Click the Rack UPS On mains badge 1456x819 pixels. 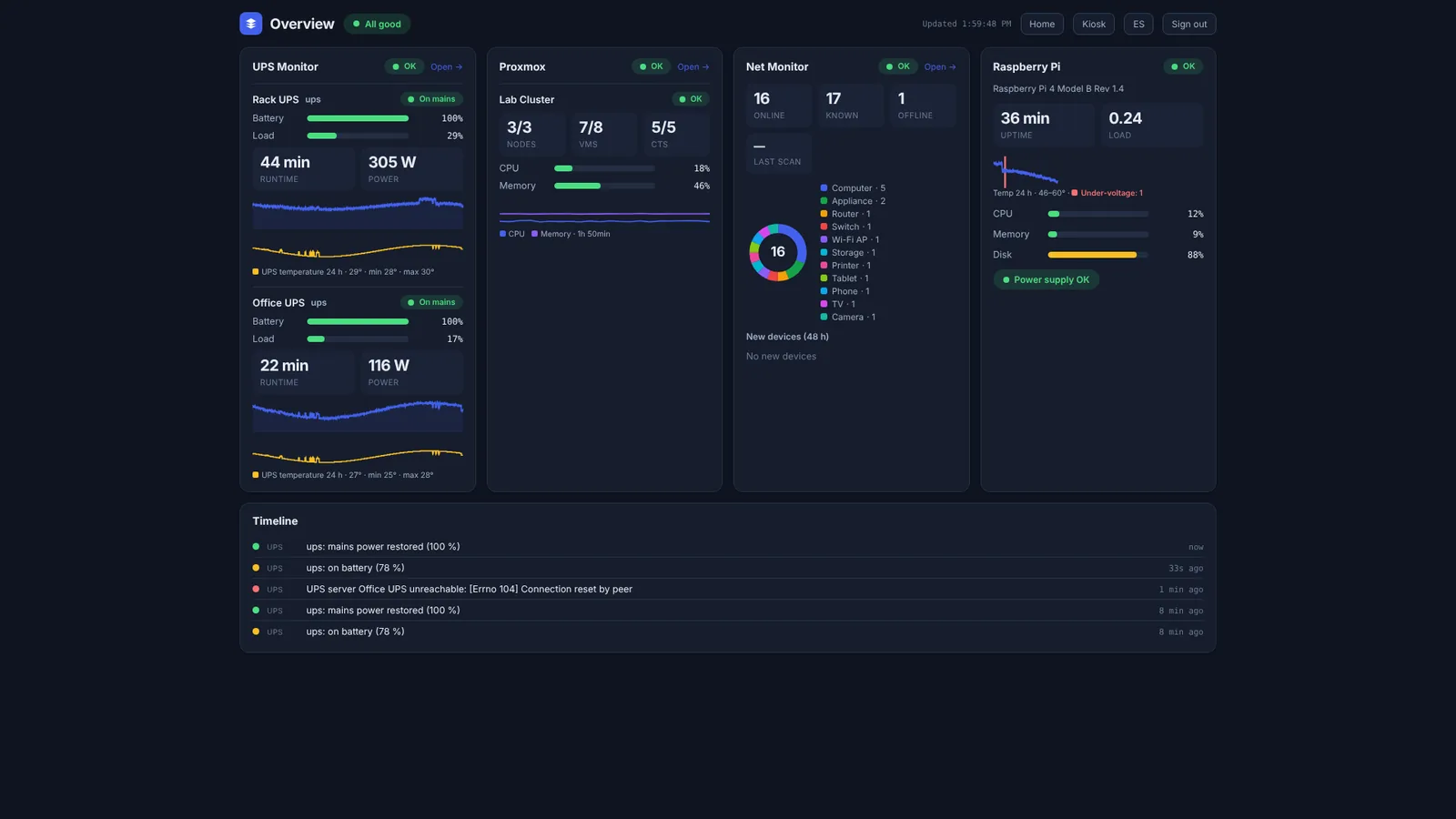[x=431, y=99]
